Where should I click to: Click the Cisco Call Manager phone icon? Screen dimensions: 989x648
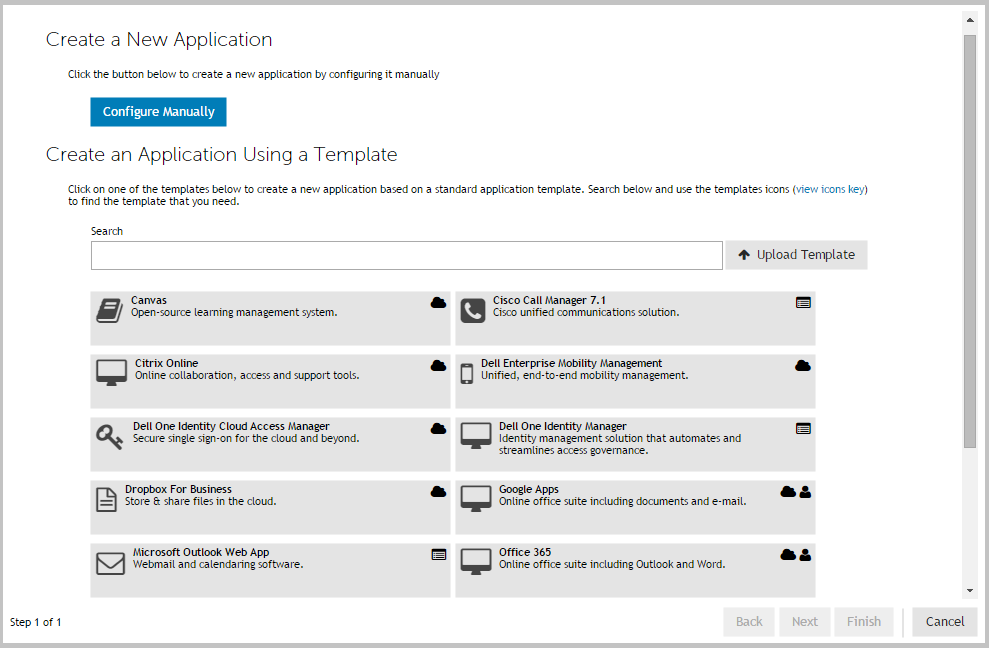(473, 311)
